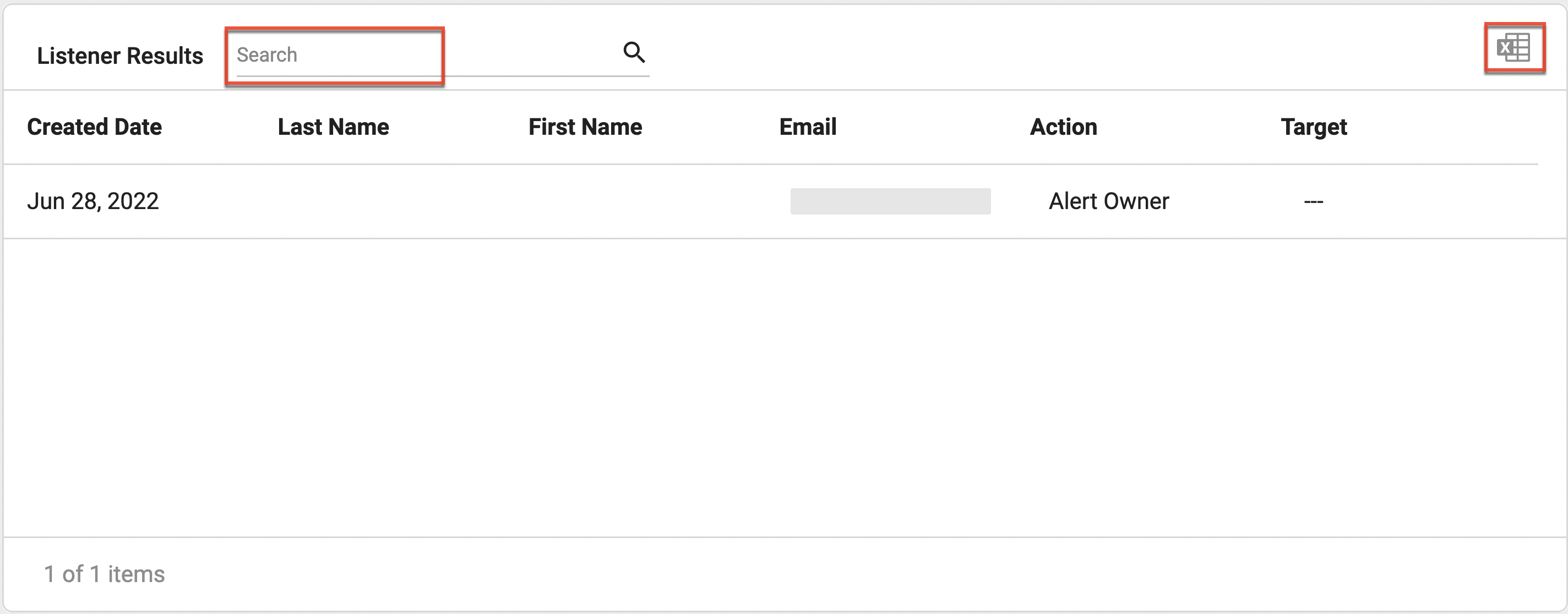Sort by the First Name column header
This screenshot has height=614, width=1568.
tap(585, 127)
